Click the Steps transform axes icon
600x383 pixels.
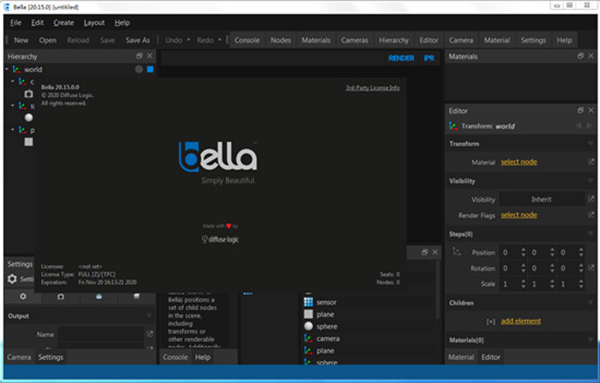coord(457,251)
